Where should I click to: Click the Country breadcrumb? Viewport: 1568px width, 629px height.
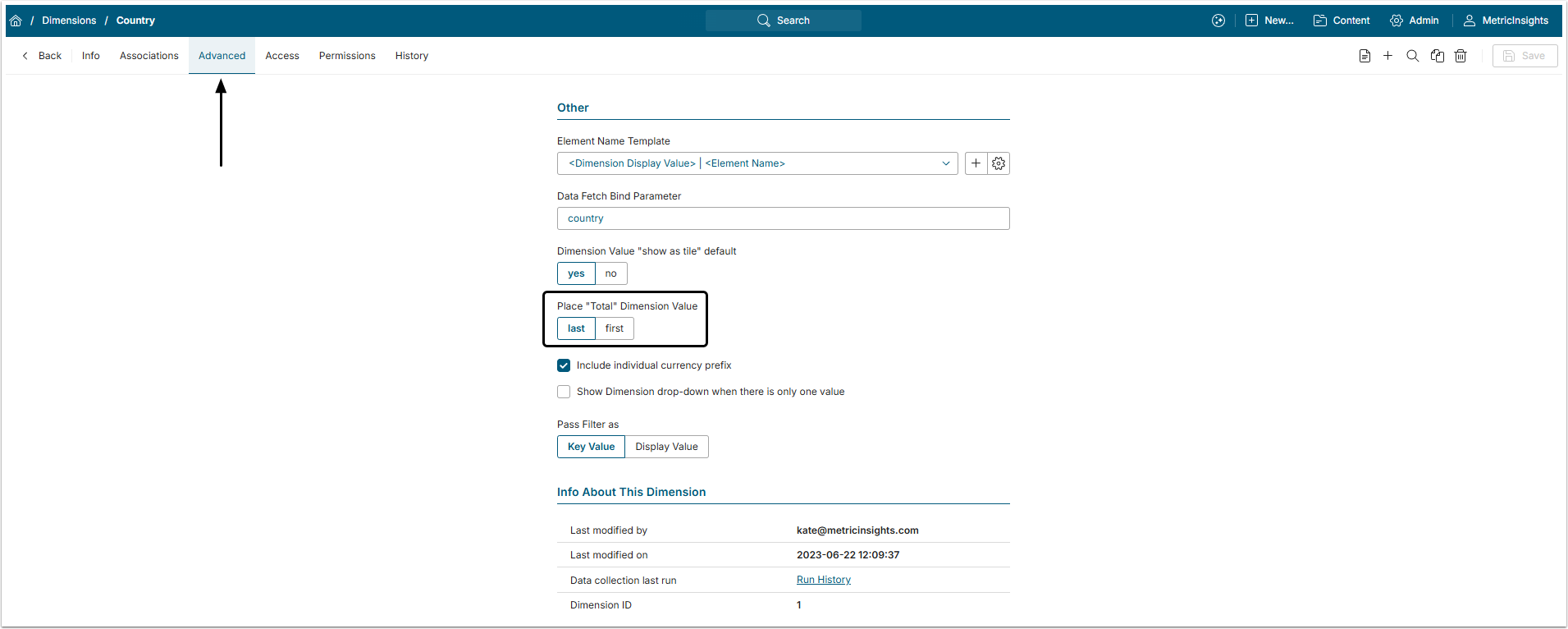pyautogui.click(x=135, y=21)
